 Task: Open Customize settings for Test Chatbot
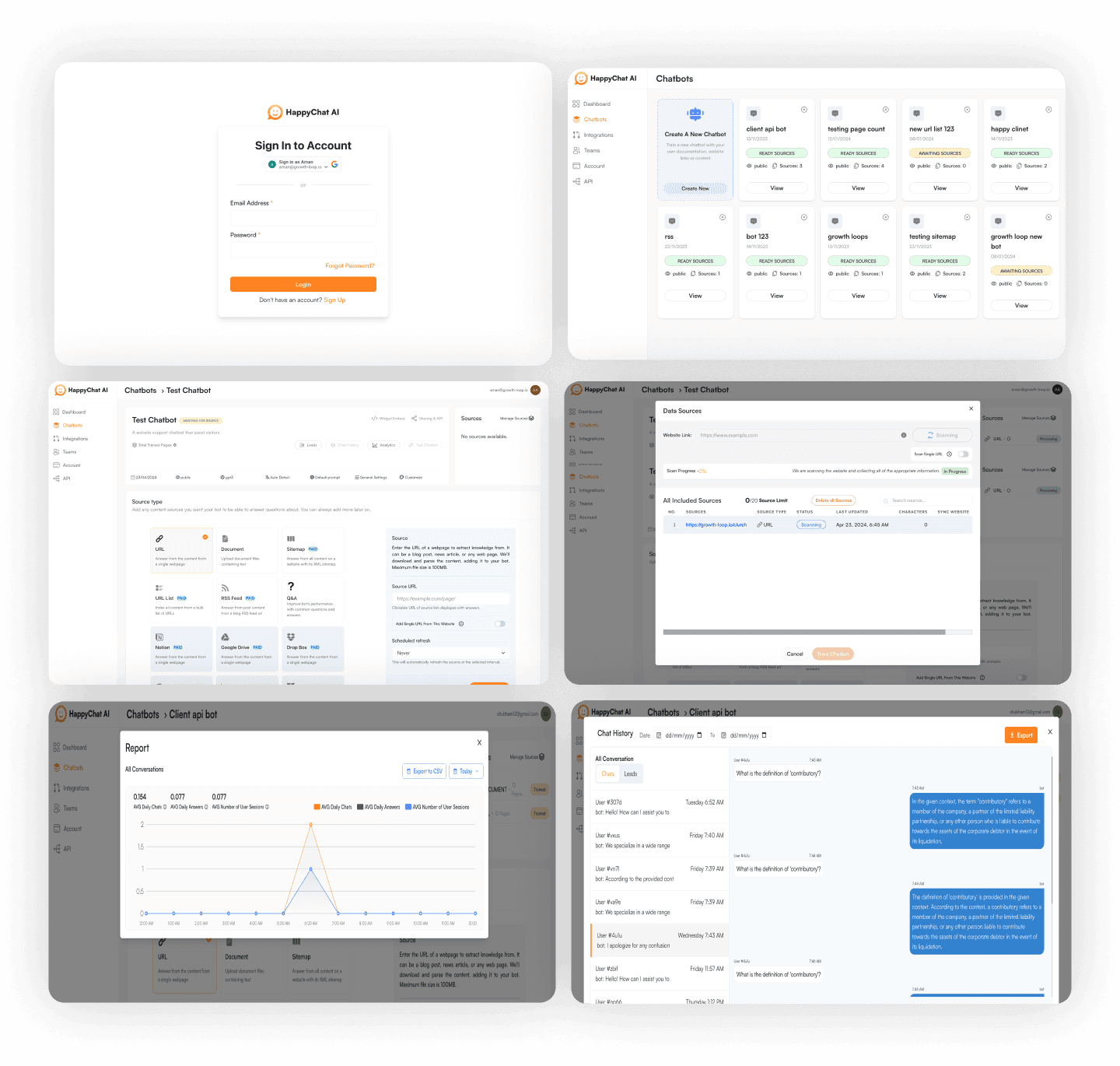click(x=411, y=477)
